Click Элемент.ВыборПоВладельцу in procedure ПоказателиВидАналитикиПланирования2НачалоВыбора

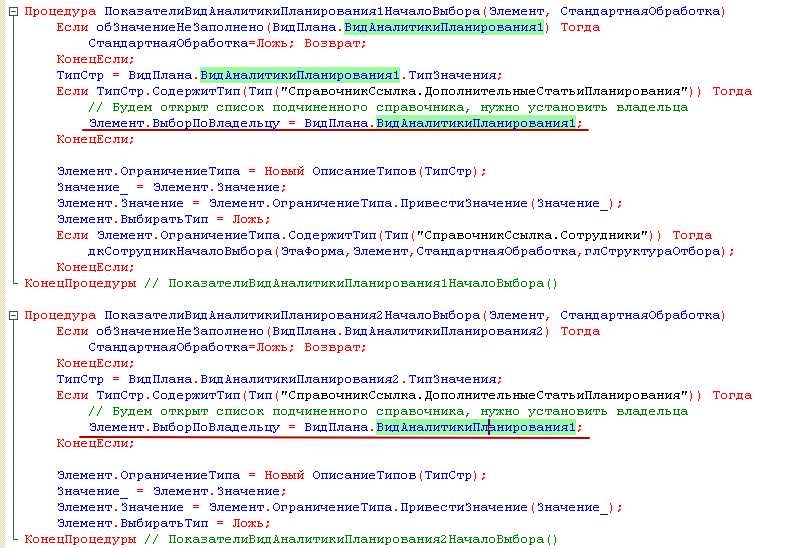tap(184, 427)
